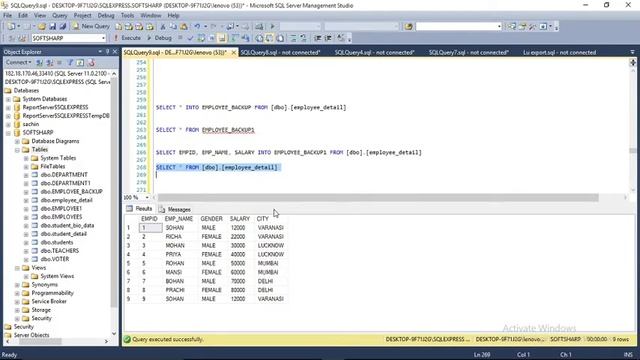
Task: Click the Disconnect icon in Object Explorer
Action: [49, 62]
